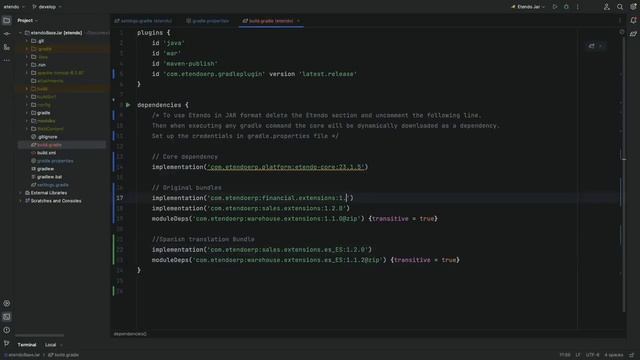Open the Notifications bell panel
The width and height of the screenshot is (640, 360).
point(633,20)
